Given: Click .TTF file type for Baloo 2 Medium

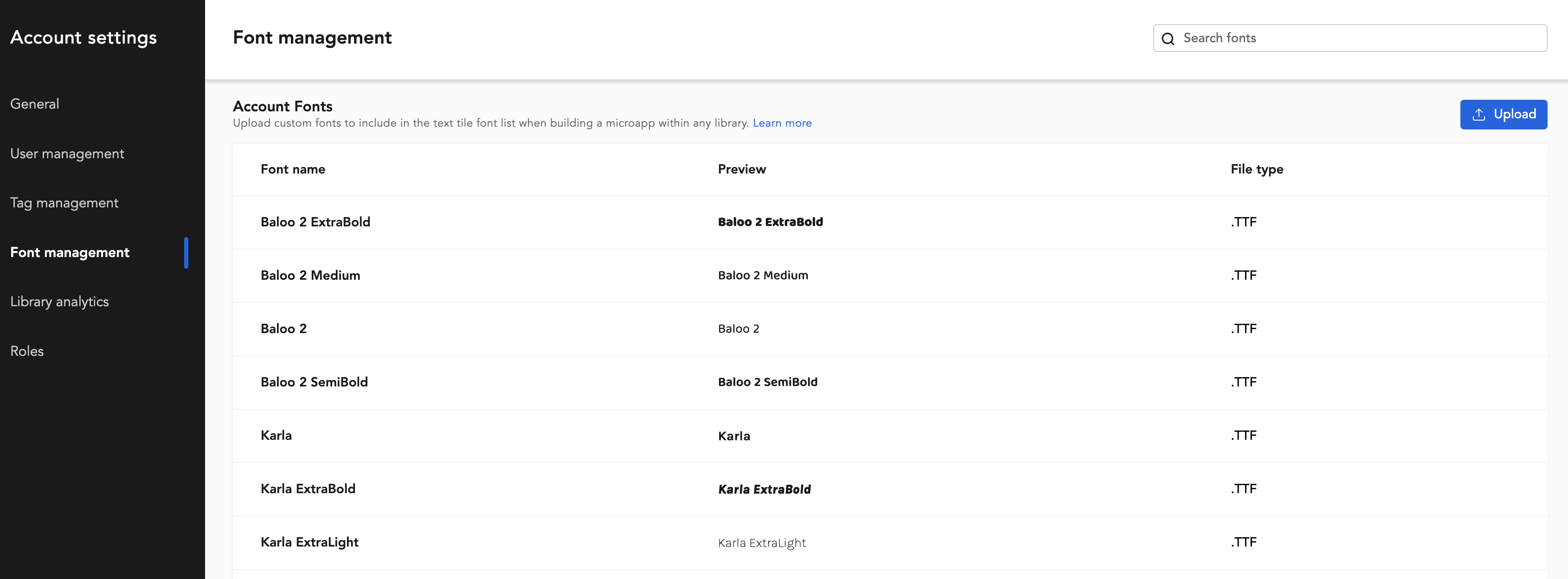Looking at the screenshot, I should (1243, 275).
